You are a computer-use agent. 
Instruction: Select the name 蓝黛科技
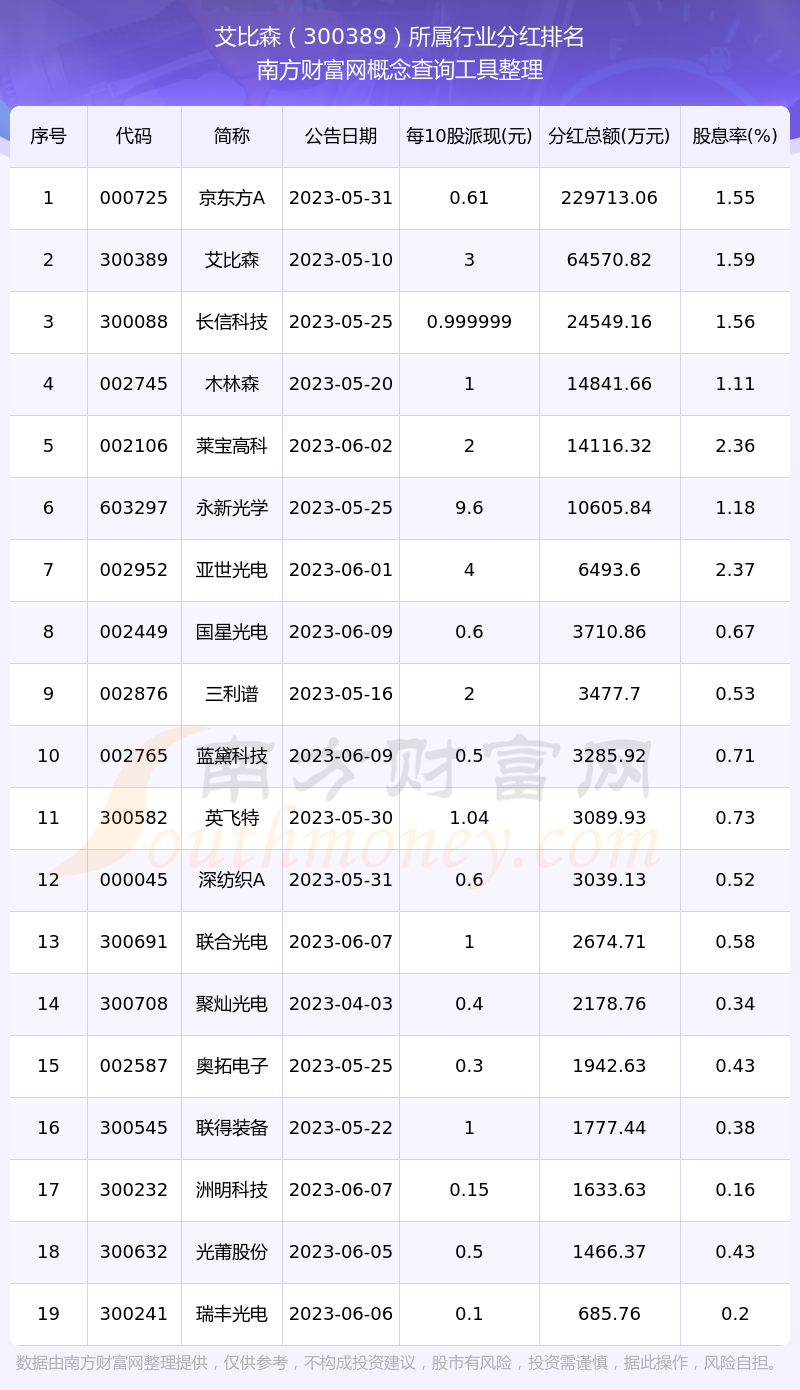(x=232, y=756)
